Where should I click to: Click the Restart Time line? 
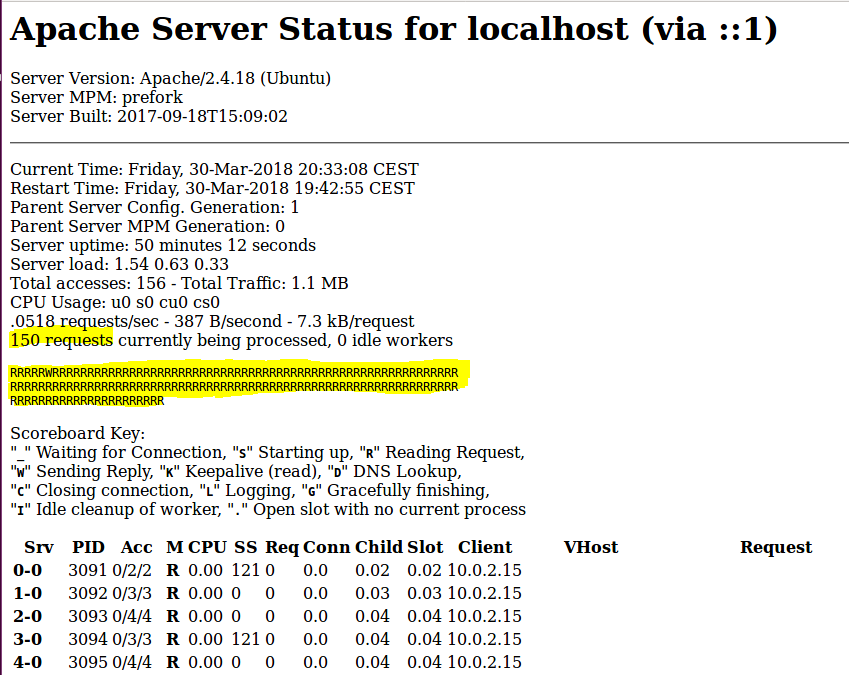pos(212,188)
